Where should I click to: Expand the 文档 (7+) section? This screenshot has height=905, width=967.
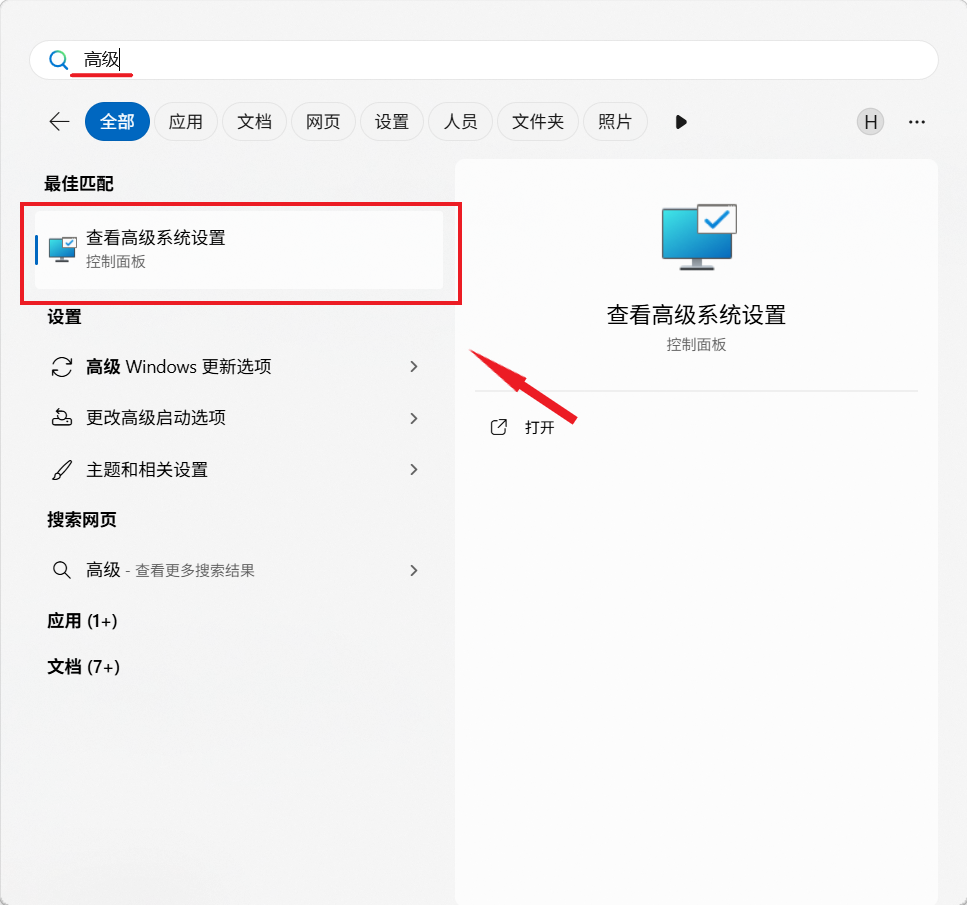coord(81,666)
